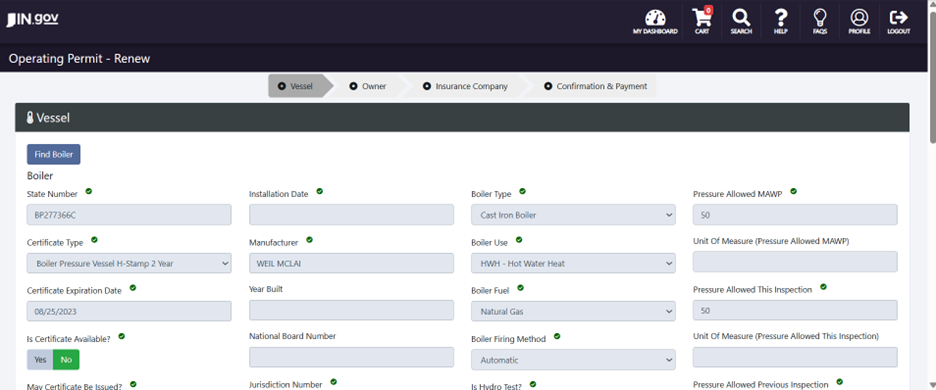Open the Certificate Type dropdown

[129, 263]
